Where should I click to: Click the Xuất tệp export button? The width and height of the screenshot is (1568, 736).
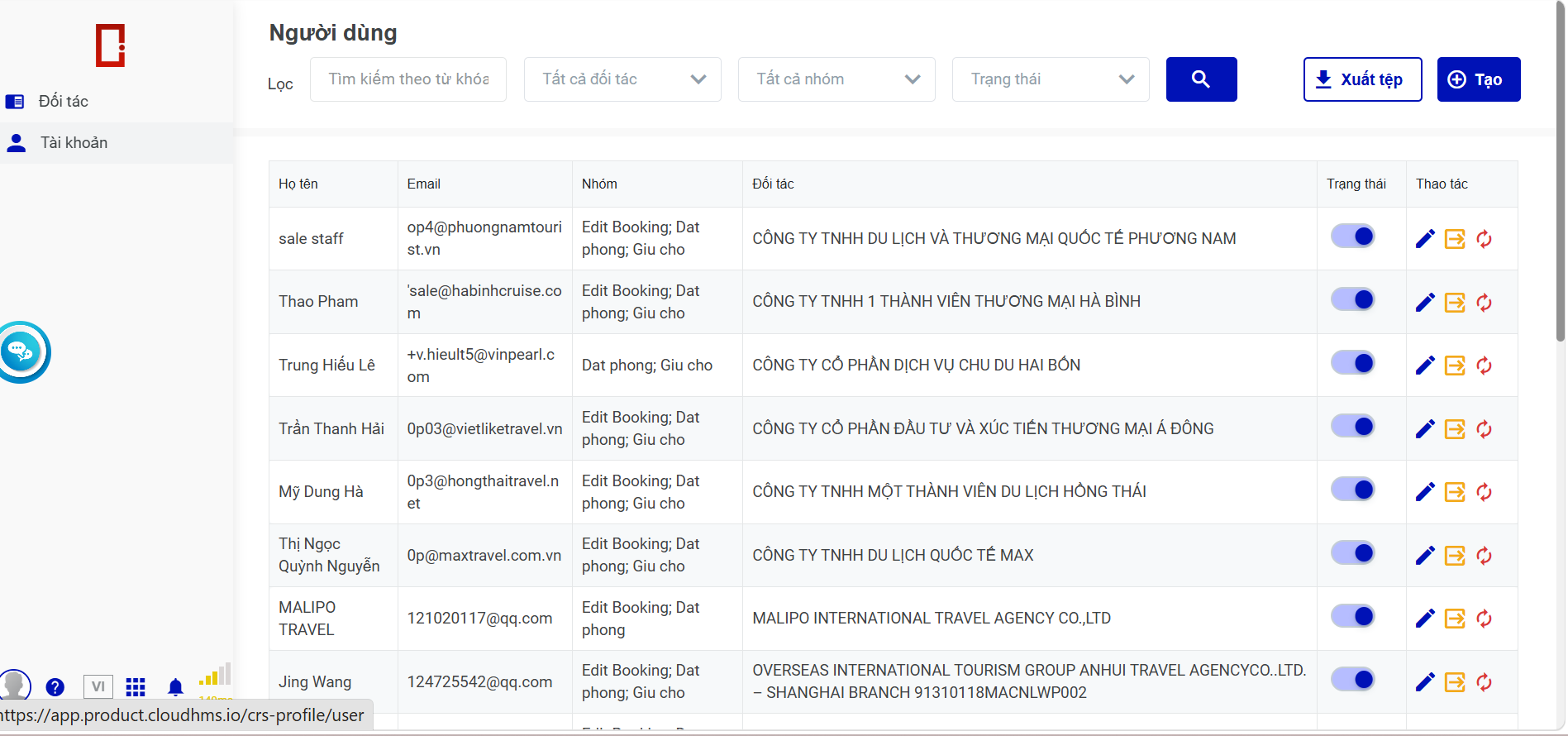point(1362,79)
